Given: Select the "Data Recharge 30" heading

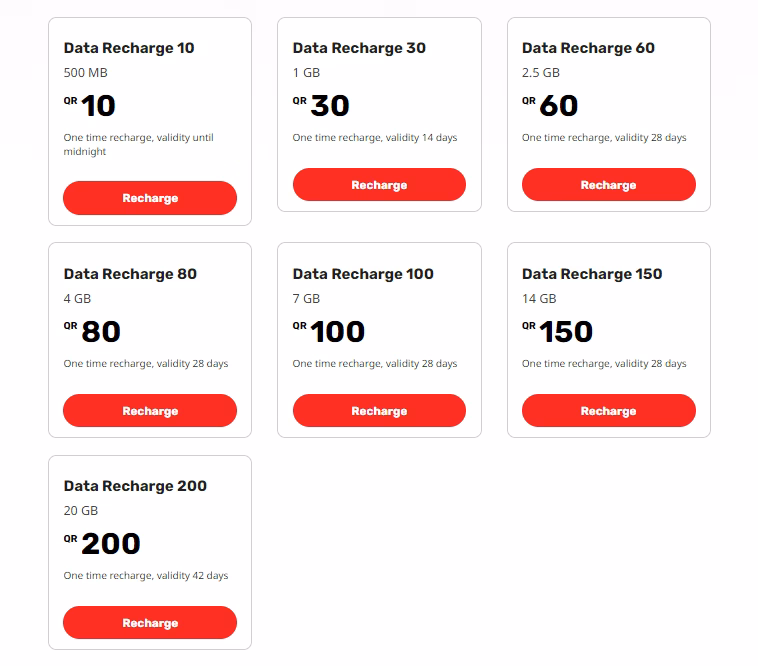Looking at the screenshot, I should (359, 48).
